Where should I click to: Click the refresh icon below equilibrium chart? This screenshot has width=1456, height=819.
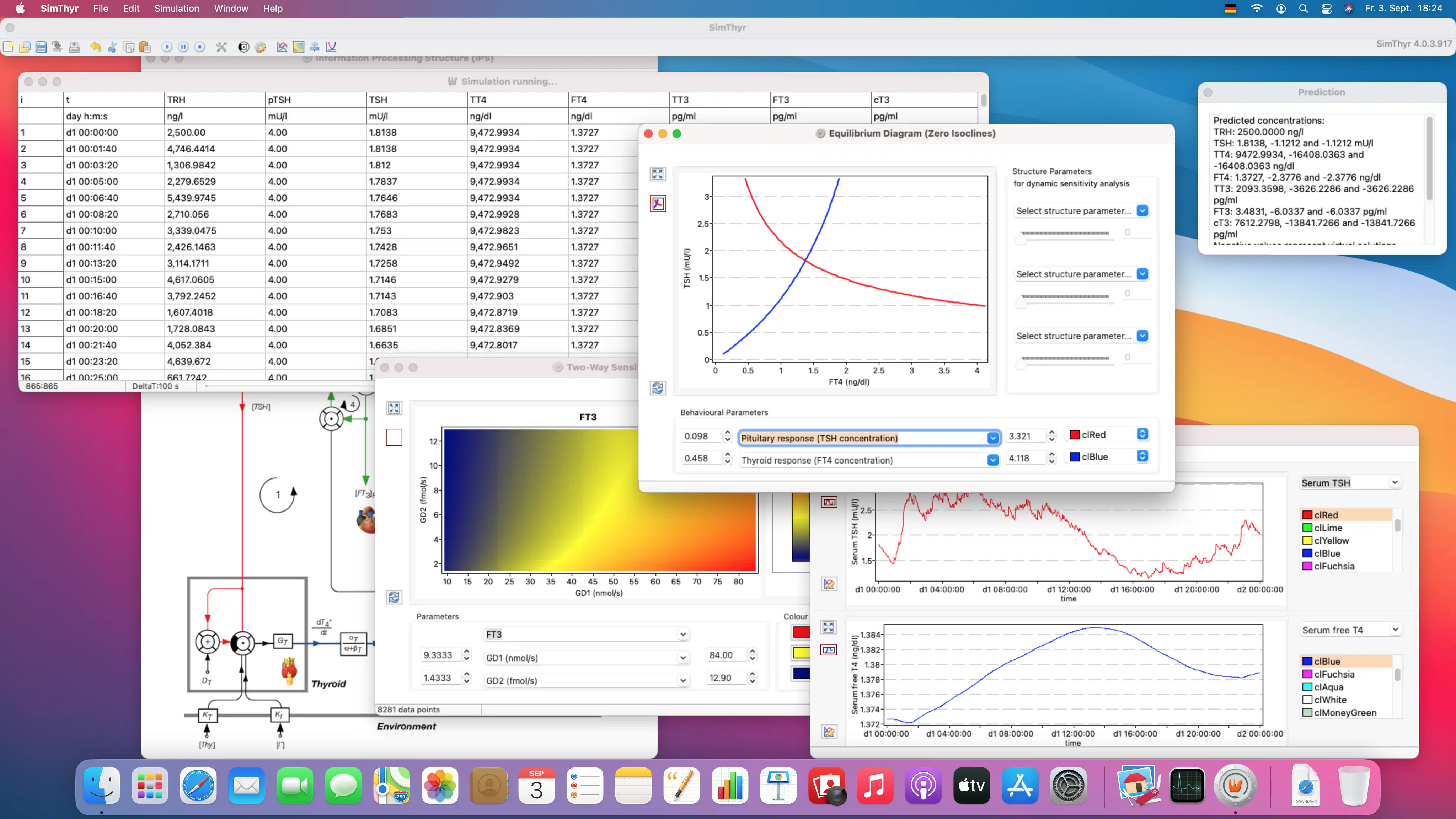[657, 388]
